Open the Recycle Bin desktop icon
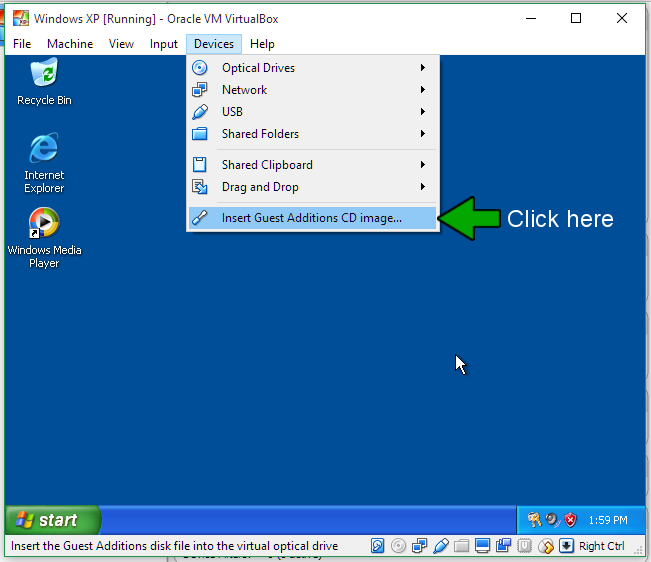Viewport: 651px width, 562px height. tap(44, 82)
